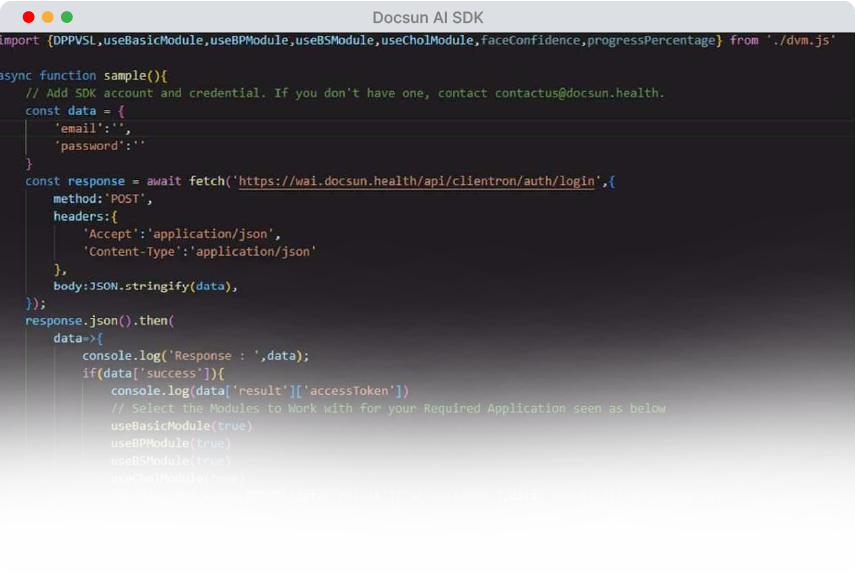Click the useBPModule(true) call
Viewport: 855px width, 574px height.
pyautogui.click(x=171, y=443)
